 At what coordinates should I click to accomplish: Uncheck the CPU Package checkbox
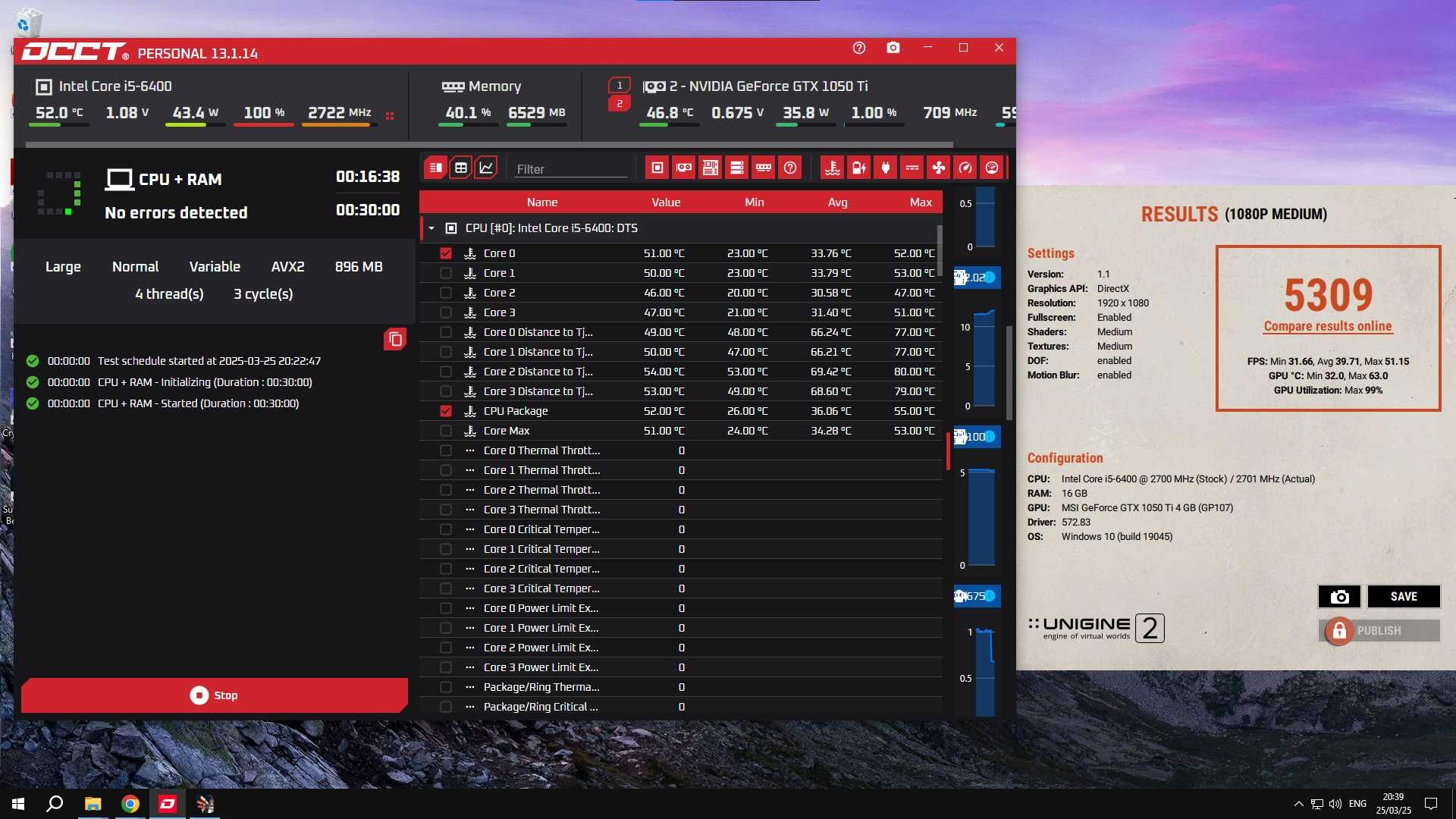point(446,411)
